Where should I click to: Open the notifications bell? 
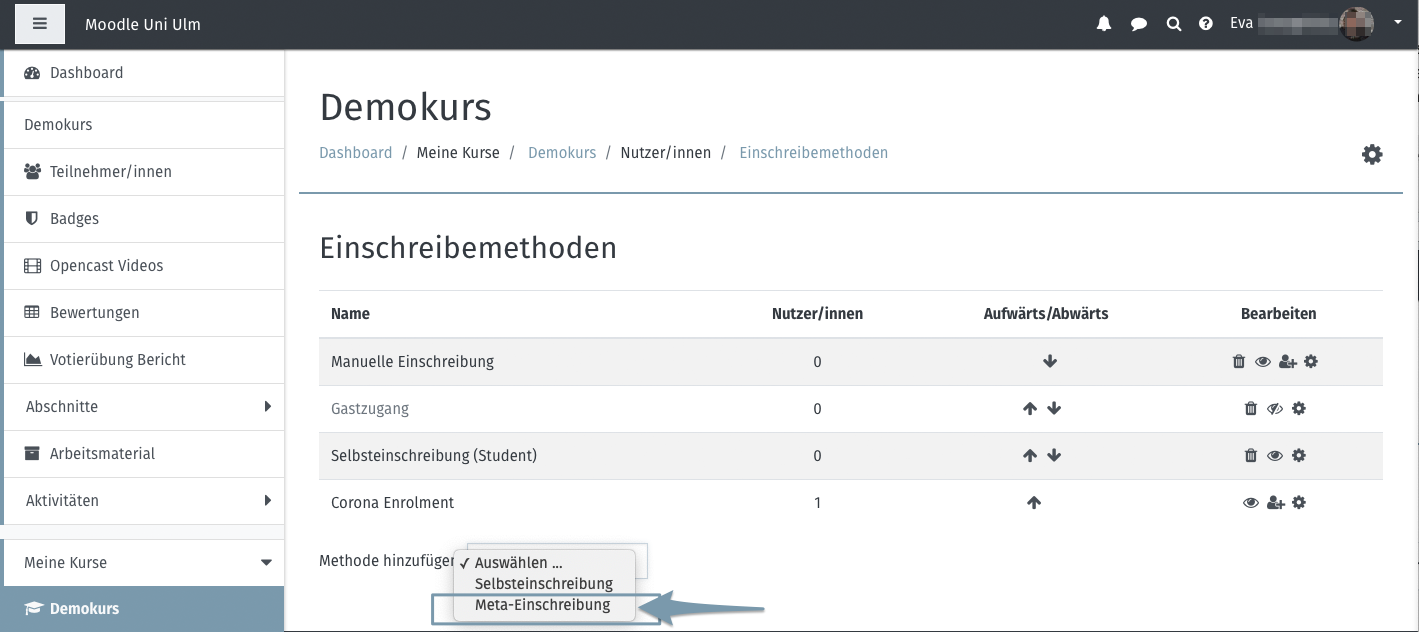1104,24
